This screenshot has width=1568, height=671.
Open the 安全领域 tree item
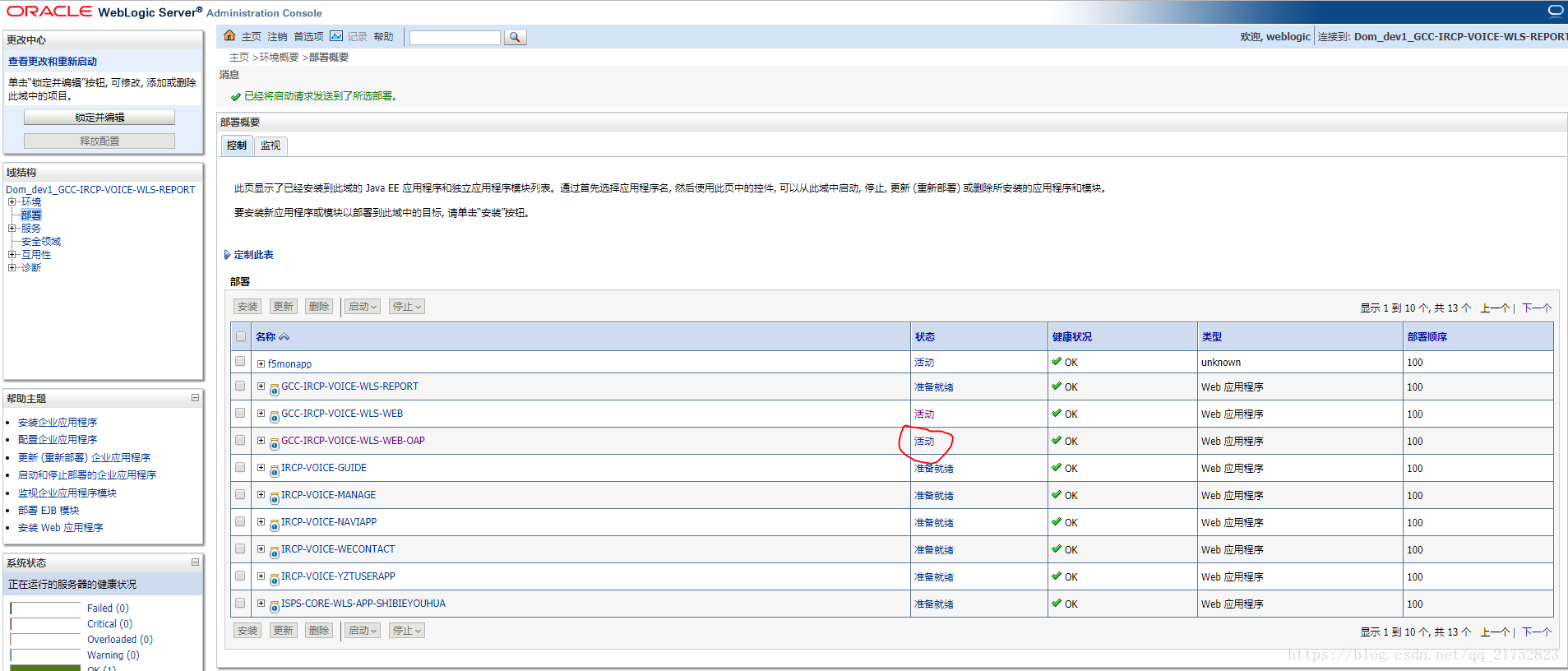click(41, 241)
